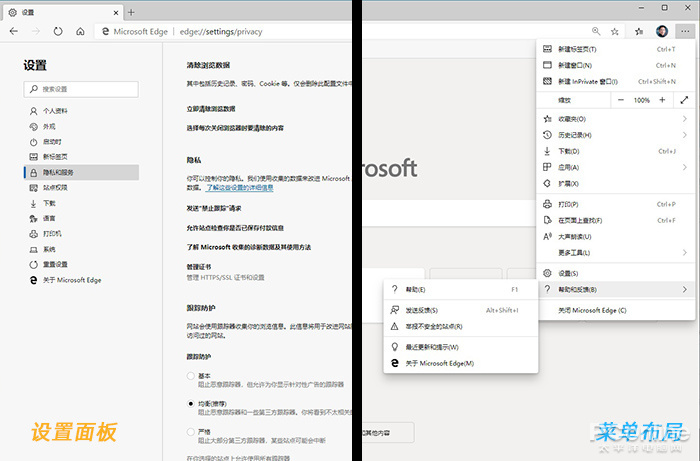Expand the 更多工具(L) submenu
700x461 pixels.
click(616, 253)
